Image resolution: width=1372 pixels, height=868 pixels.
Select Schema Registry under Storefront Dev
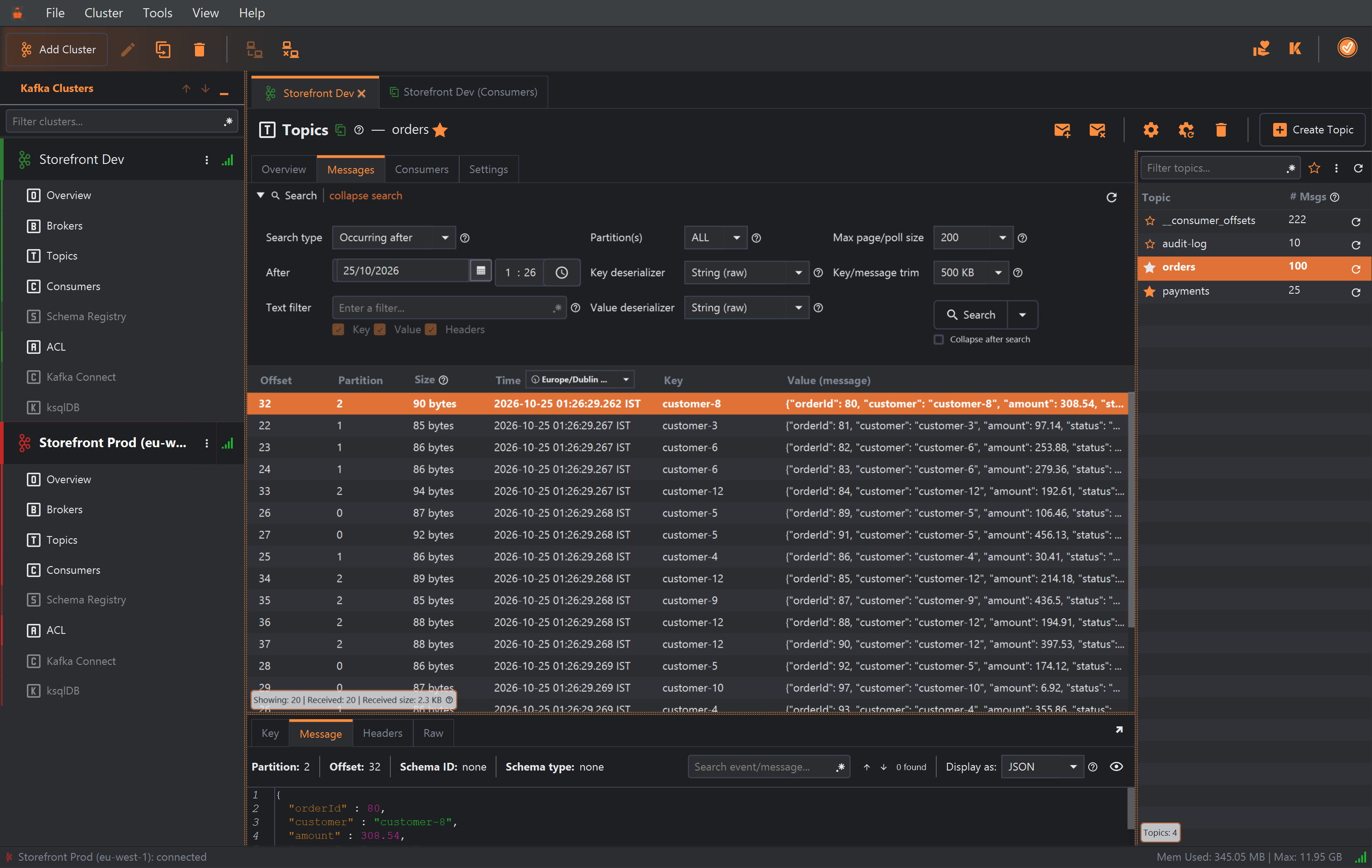pyautogui.click(x=86, y=317)
